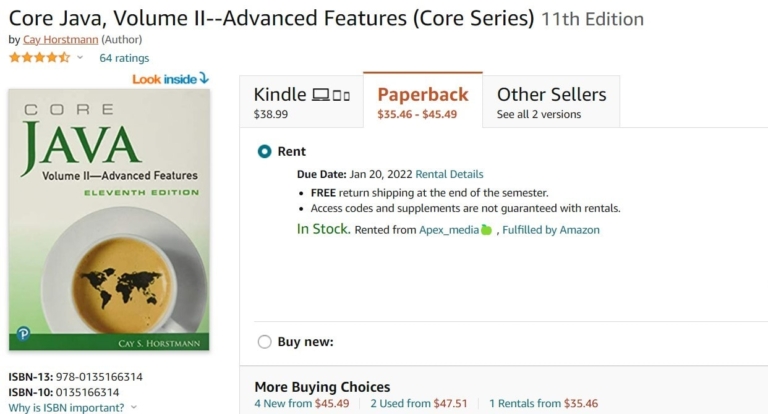Open the Other Sellers tab

coord(551,102)
